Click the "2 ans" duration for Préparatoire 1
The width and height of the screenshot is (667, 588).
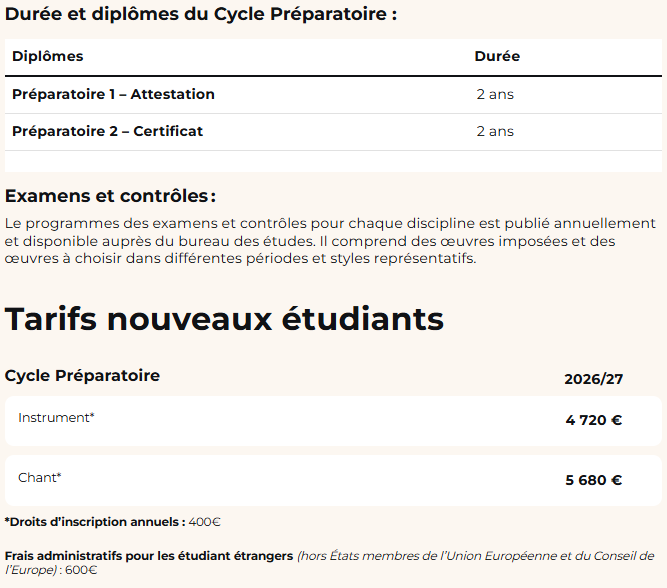[x=495, y=95]
